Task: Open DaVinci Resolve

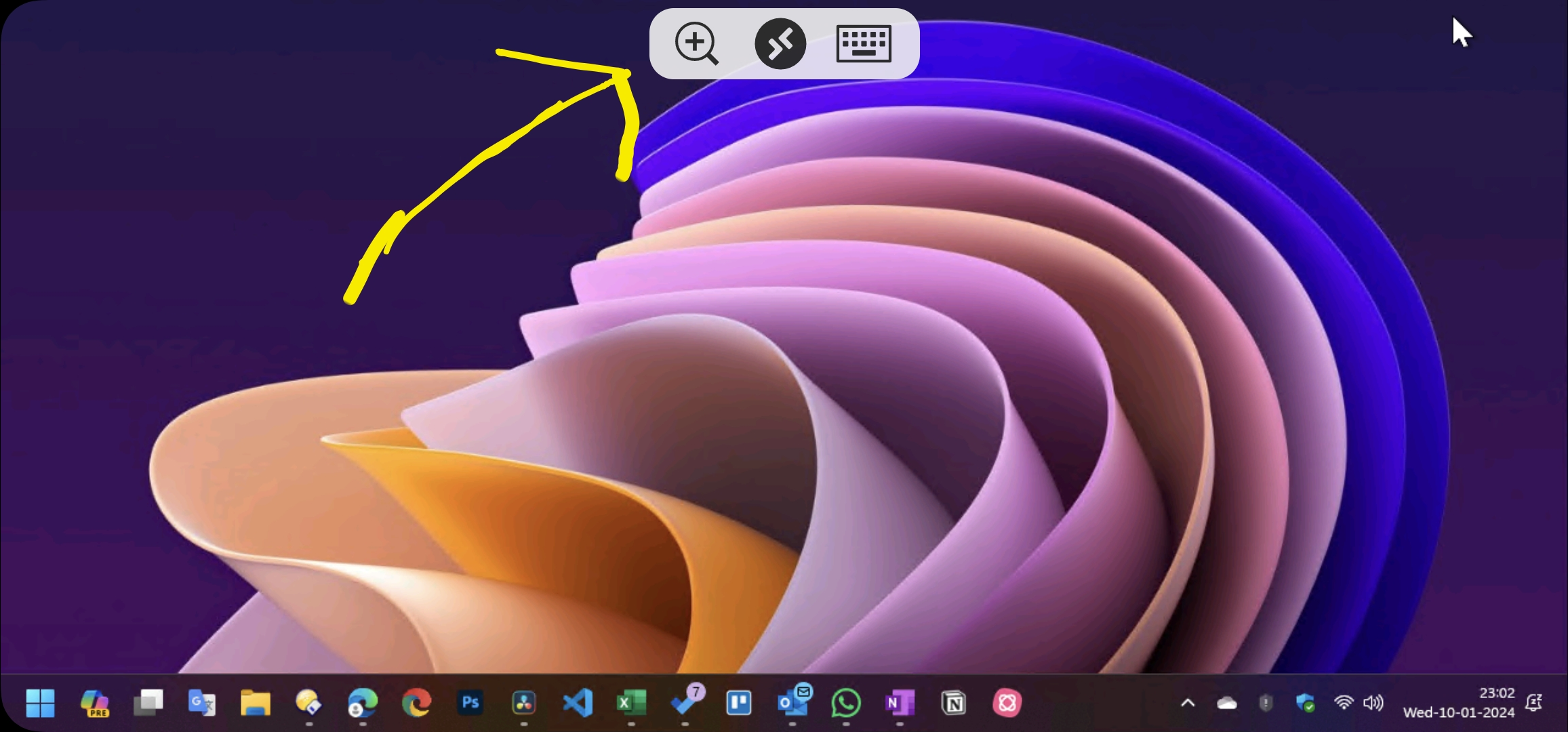Action: click(x=523, y=703)
